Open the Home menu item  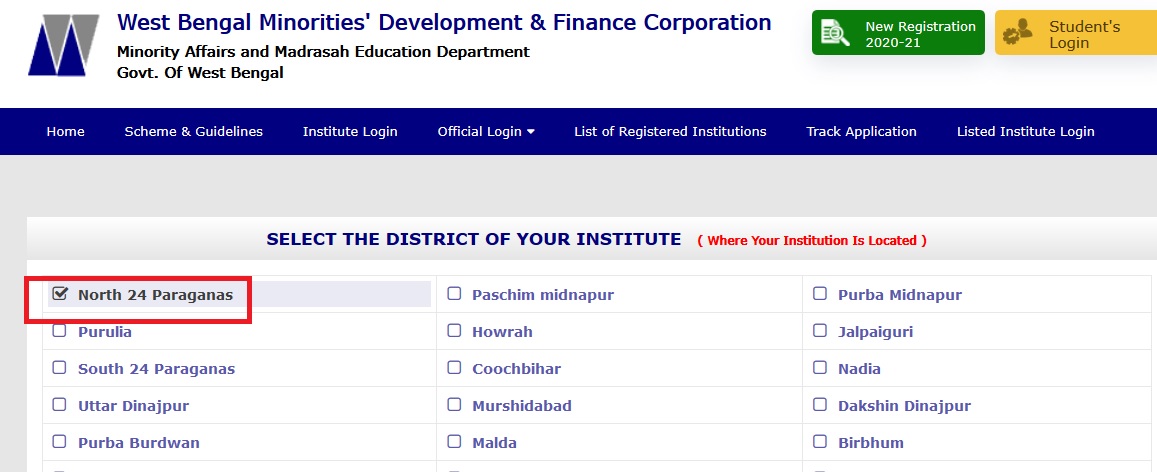point(65,131)
